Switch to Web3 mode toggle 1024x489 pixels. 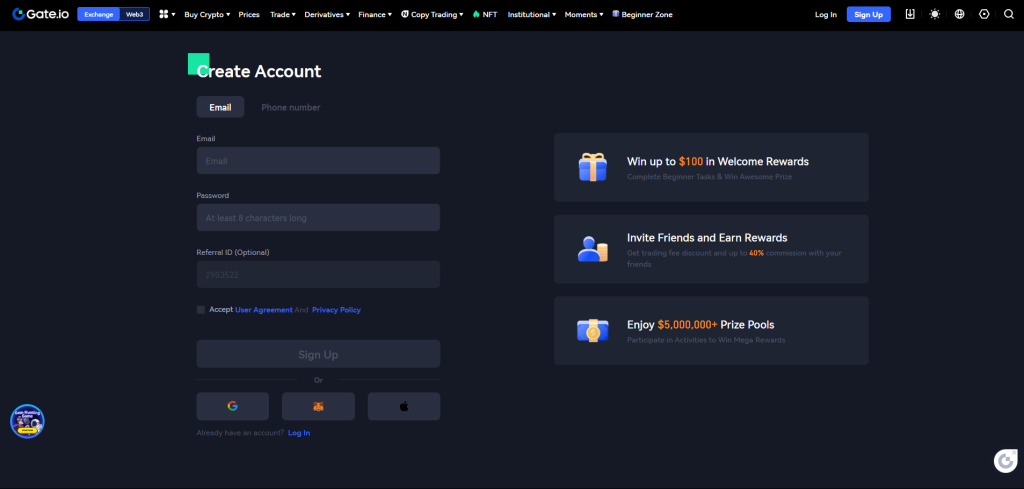coord(135,14)
